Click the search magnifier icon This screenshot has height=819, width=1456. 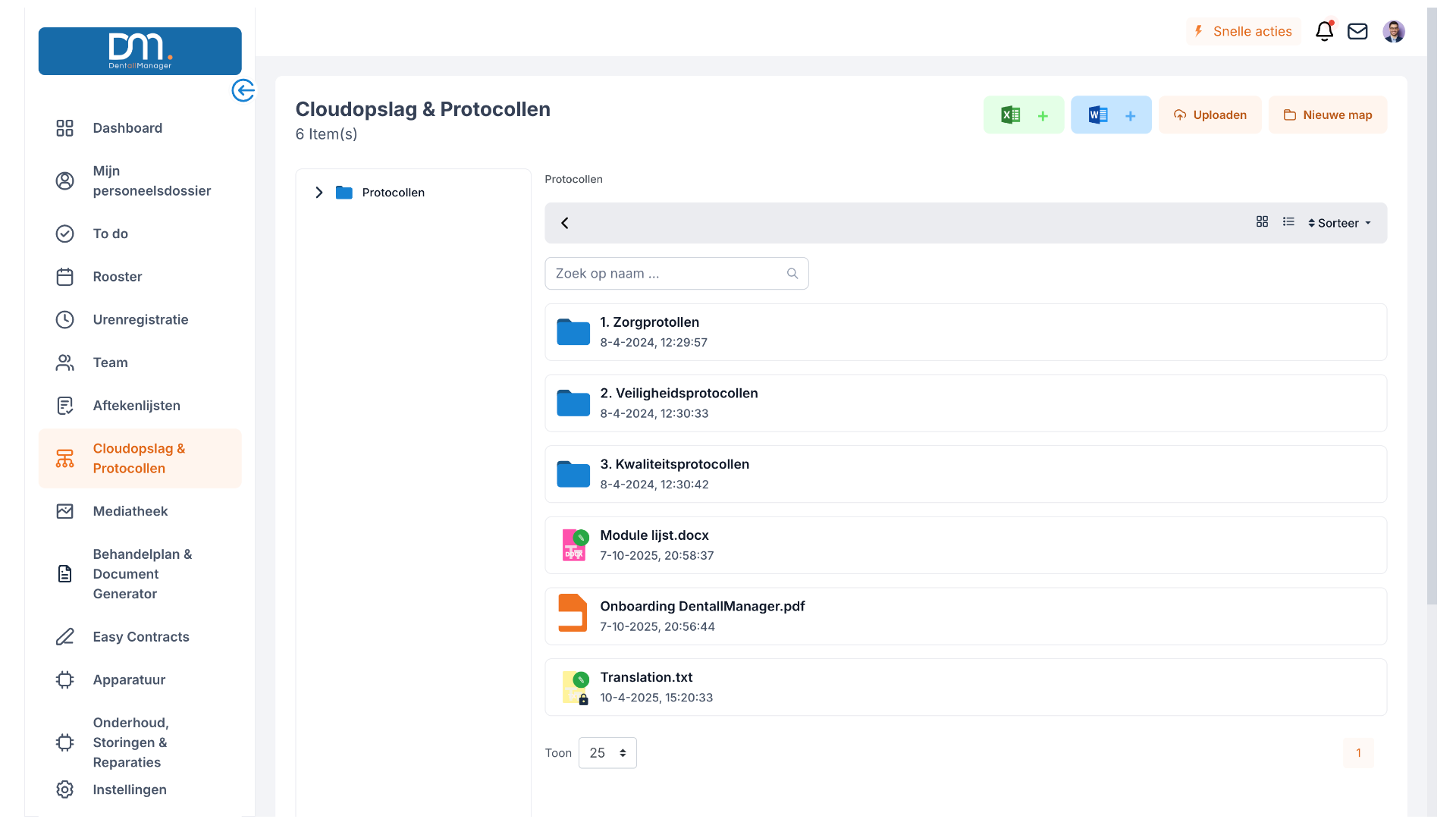pos(792,274)
